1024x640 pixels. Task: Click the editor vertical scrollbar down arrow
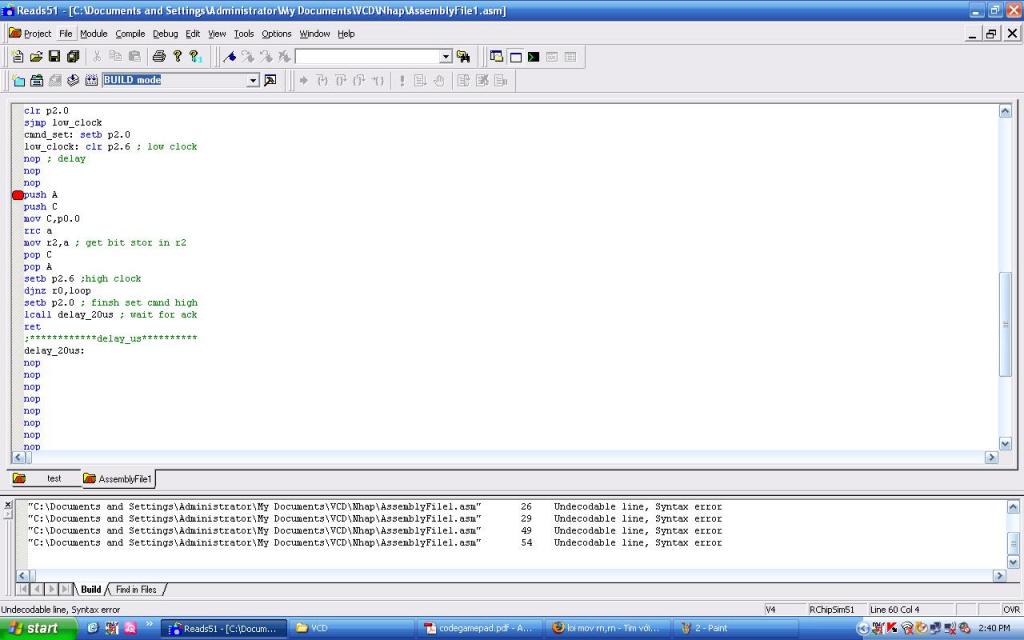click(1005, 444)
